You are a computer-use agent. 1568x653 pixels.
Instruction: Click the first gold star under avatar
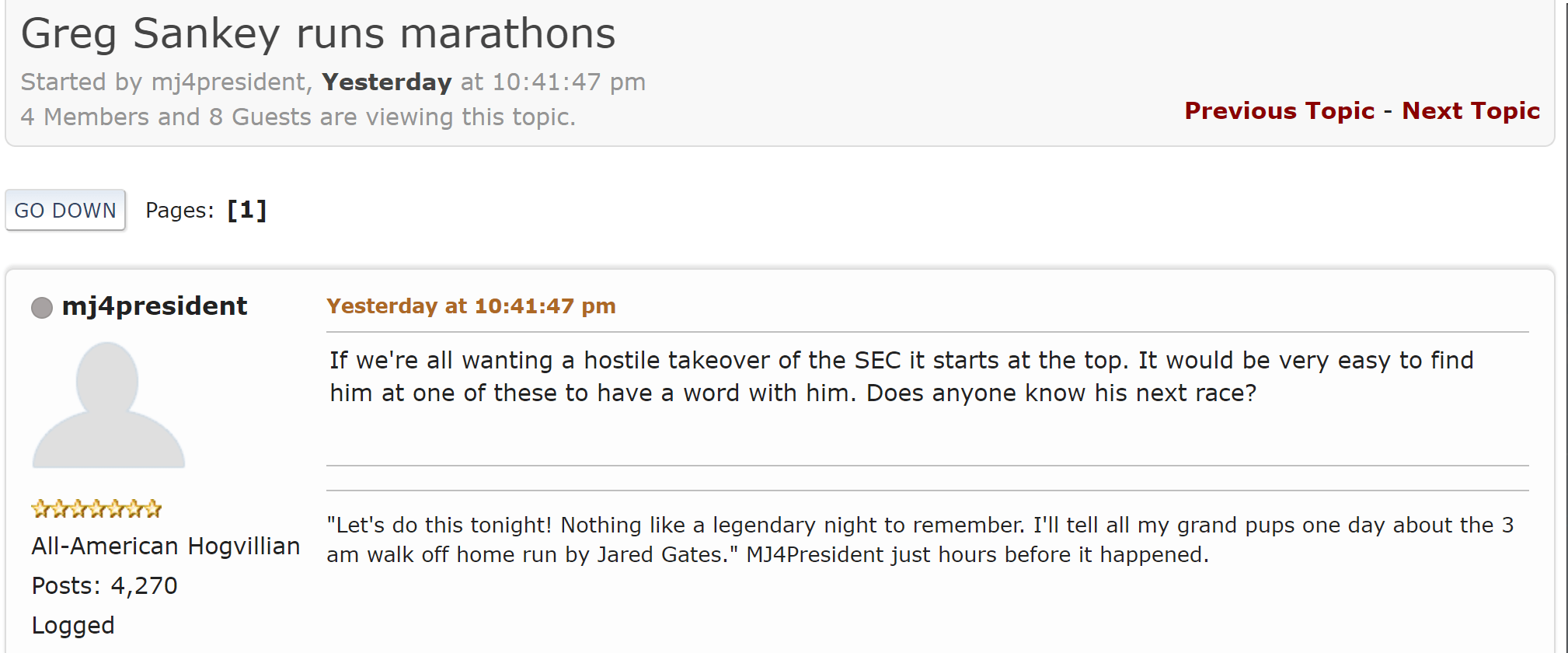tap(40, 509)
